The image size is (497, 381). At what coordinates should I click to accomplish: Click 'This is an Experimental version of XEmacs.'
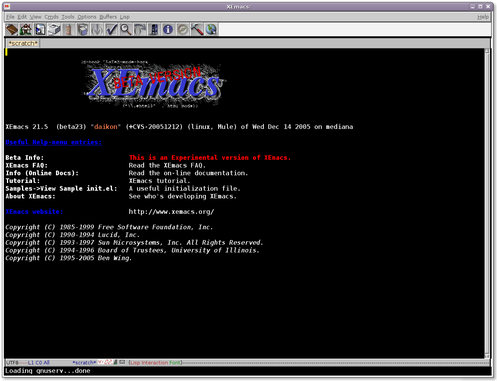click(210, 158)
